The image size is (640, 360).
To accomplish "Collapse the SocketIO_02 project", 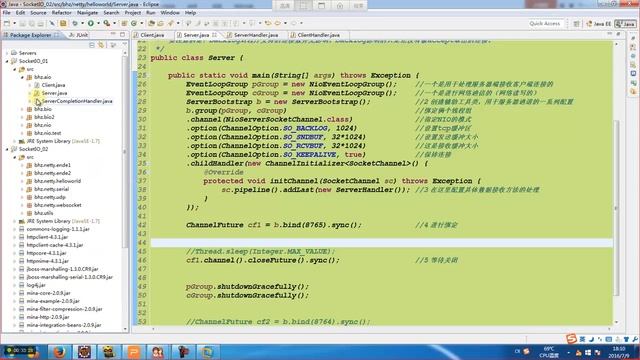I will point(7,149).
